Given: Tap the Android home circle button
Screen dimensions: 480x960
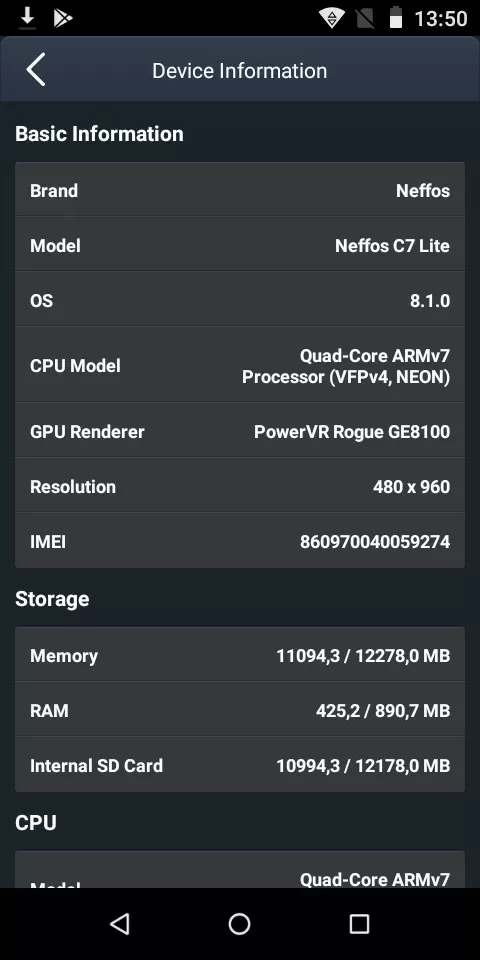Looking at the screenshot, I should point(239,923).
